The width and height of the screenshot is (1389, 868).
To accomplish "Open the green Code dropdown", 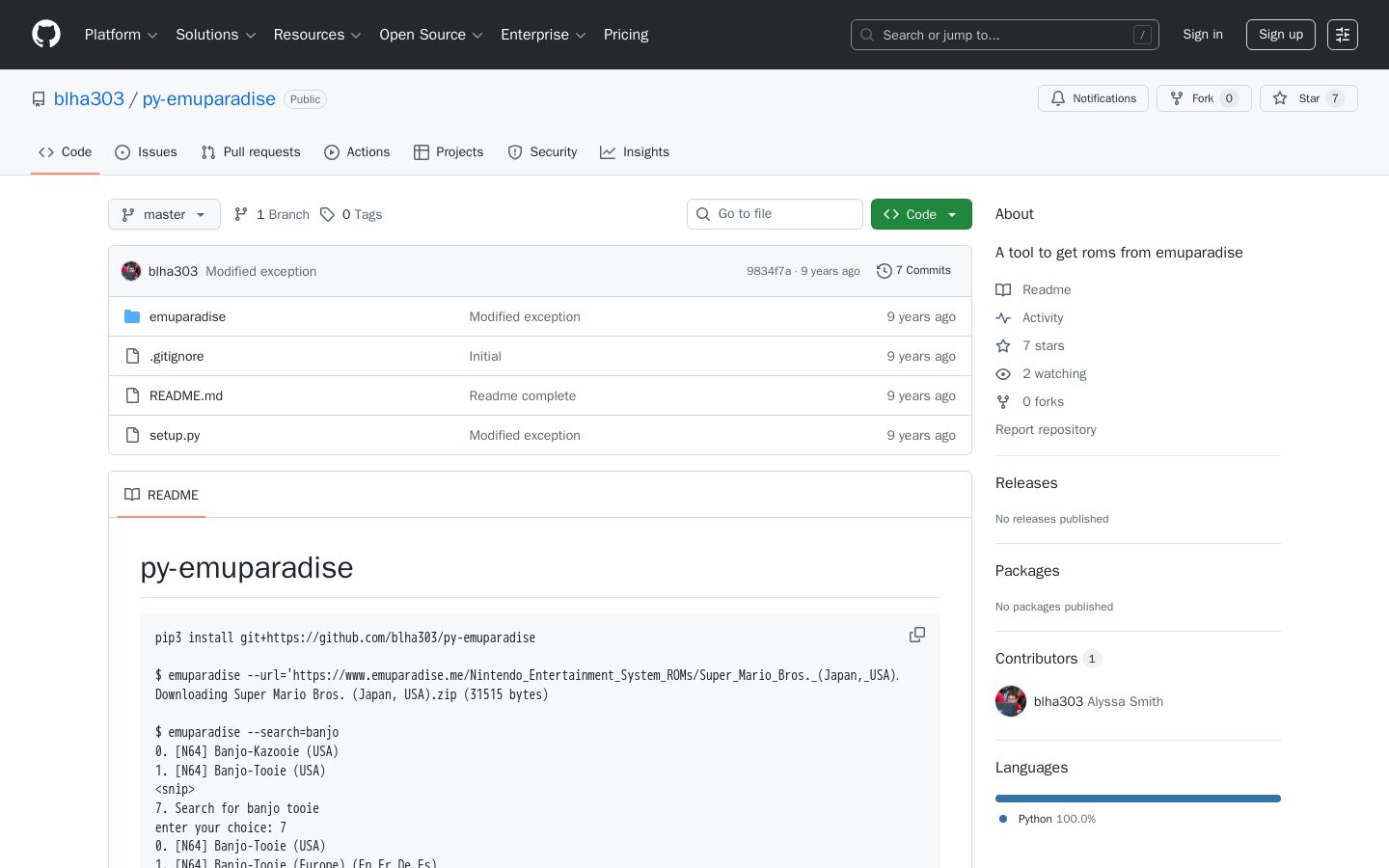I will coord(921,214).
